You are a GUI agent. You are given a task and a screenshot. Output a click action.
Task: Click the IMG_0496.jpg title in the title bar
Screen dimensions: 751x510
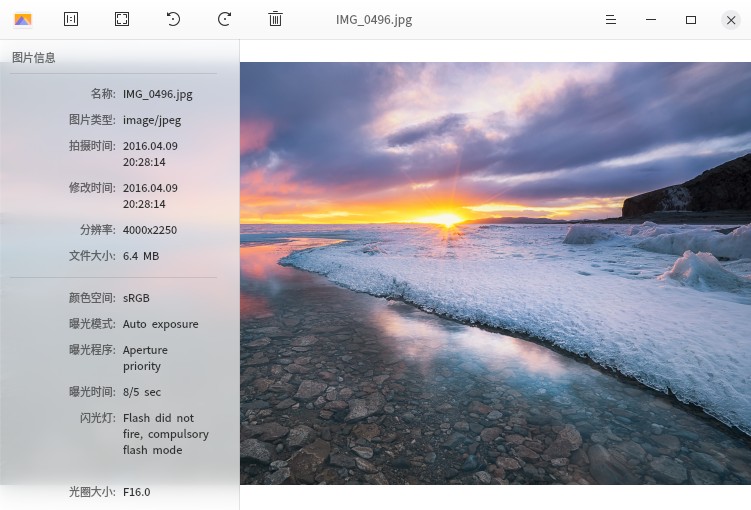(373, 20)
